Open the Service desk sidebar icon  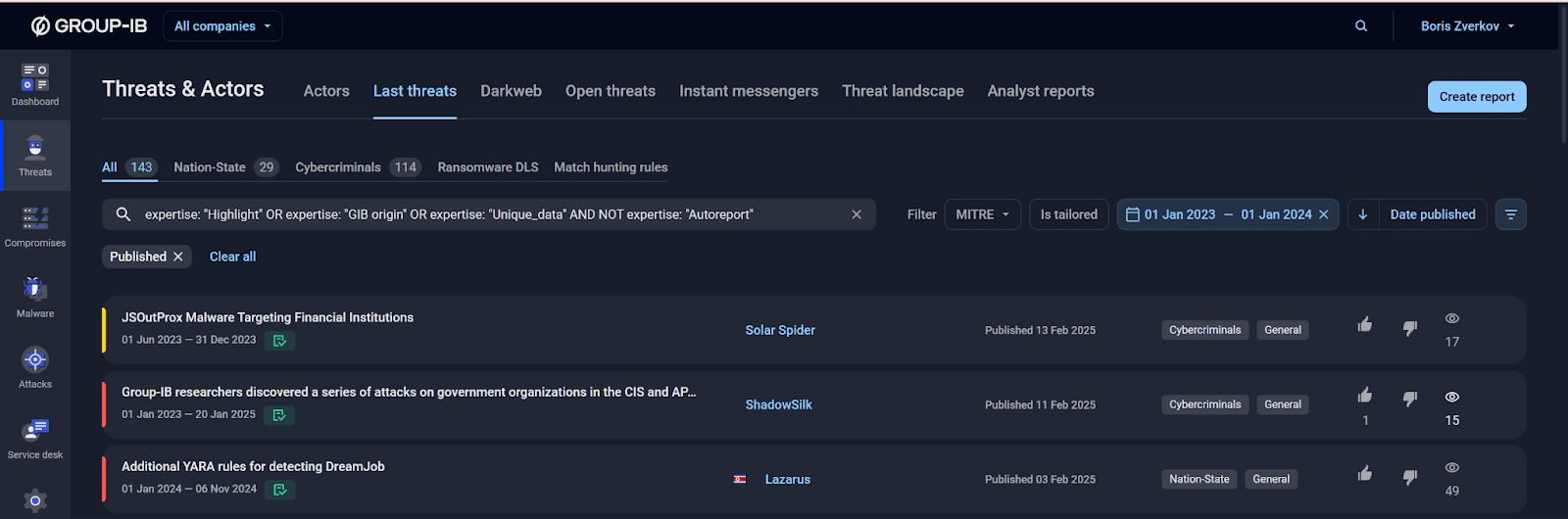pos(35,438)
